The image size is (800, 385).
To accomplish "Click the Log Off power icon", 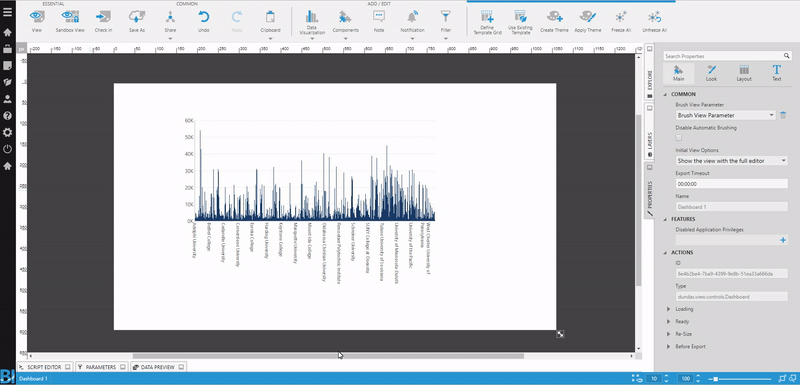I will pos(7,149).
